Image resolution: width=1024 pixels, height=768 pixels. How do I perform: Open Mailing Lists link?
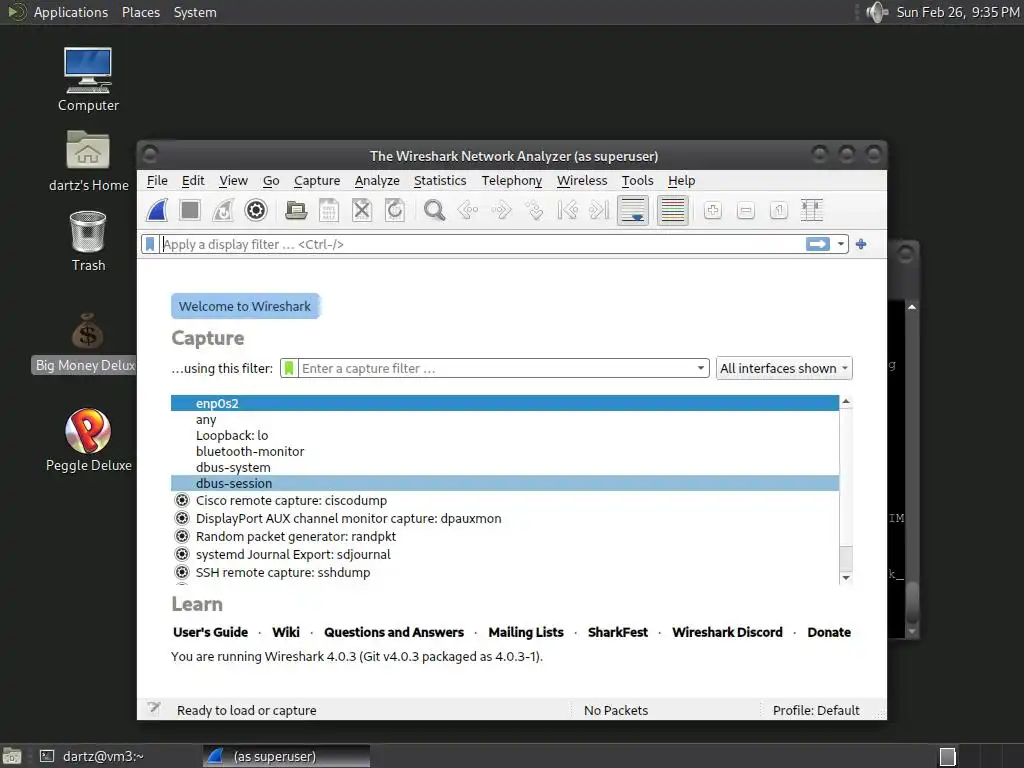pos(526,632)
